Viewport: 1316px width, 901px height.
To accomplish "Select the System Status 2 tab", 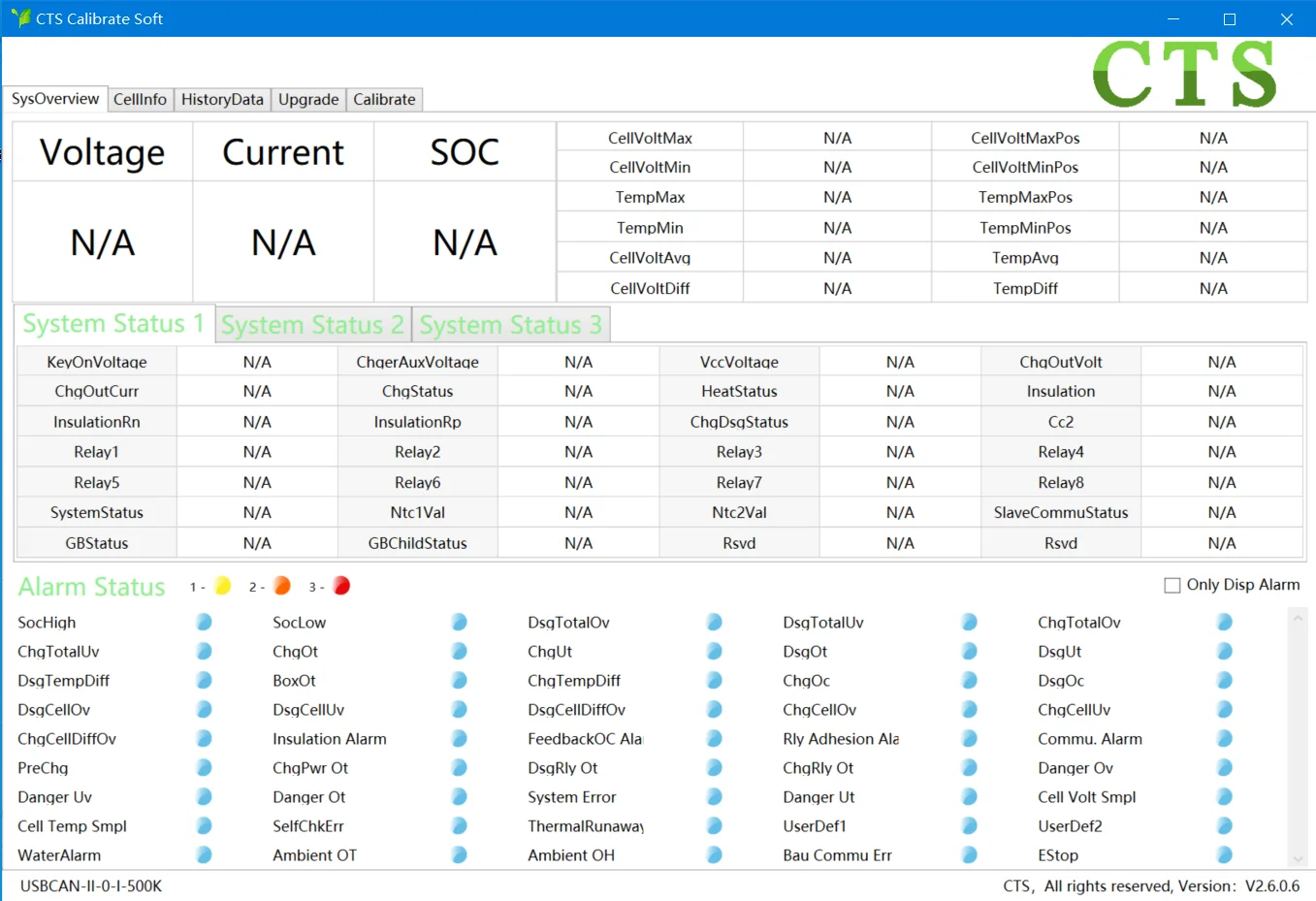I will click(312, 325).
